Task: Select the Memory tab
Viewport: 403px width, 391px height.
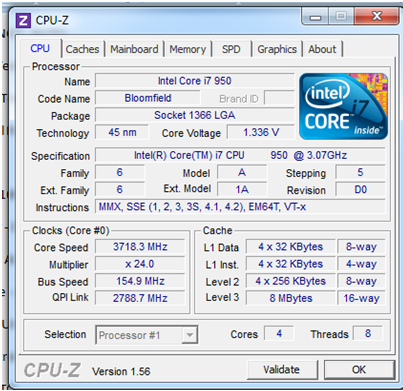Action: click(x=188, y=49)
